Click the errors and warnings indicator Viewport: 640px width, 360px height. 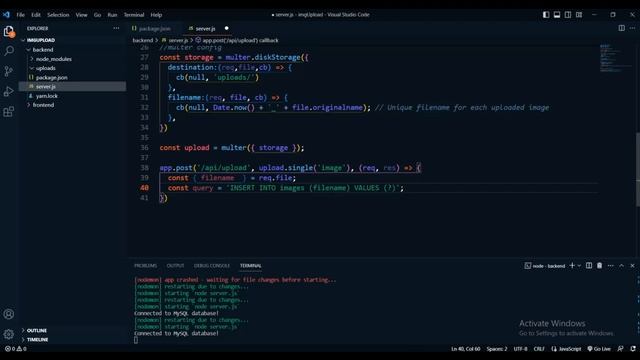click(x=16, y=349)
